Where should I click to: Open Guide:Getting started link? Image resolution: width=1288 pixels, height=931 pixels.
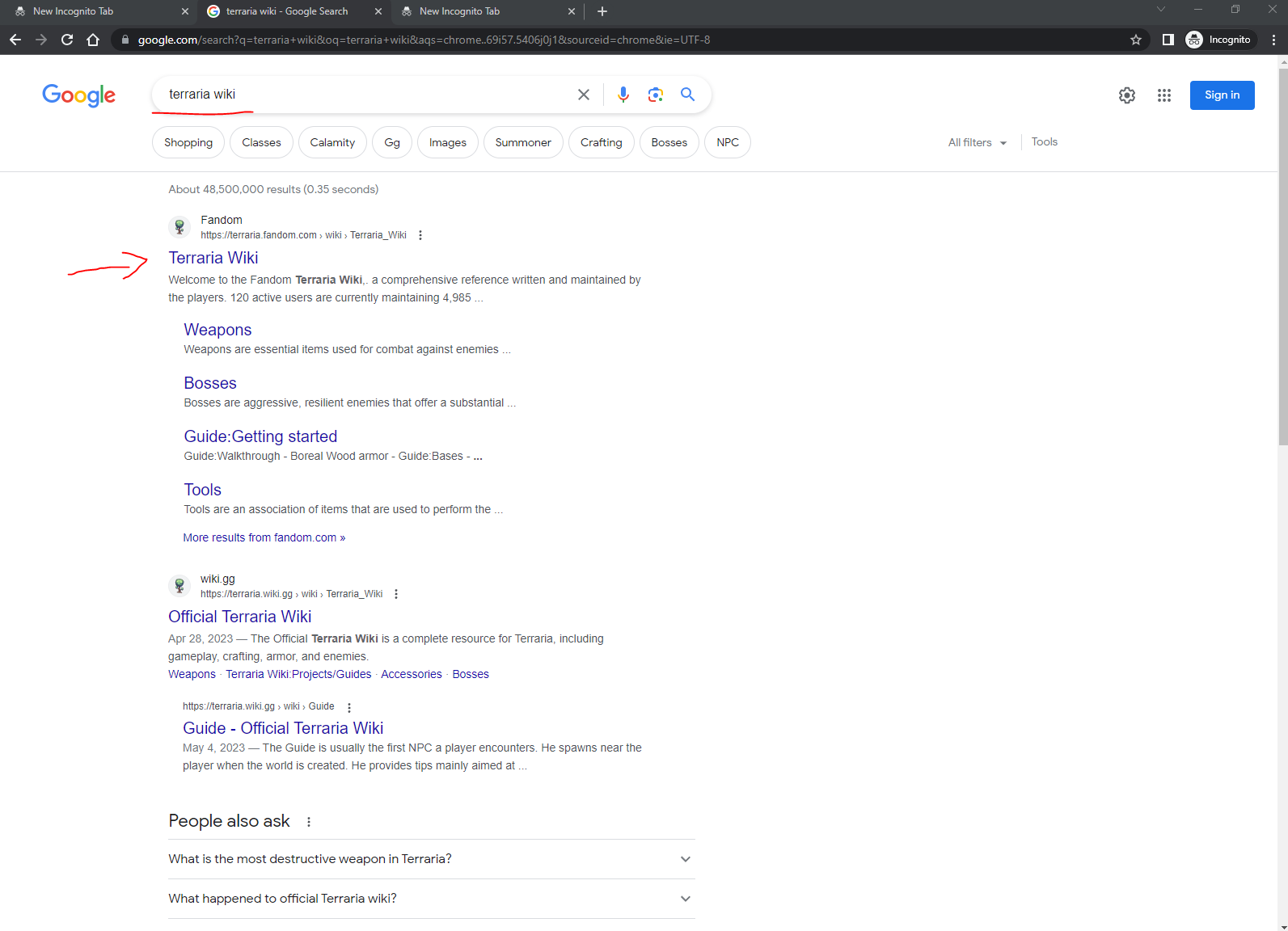point(260,436)
